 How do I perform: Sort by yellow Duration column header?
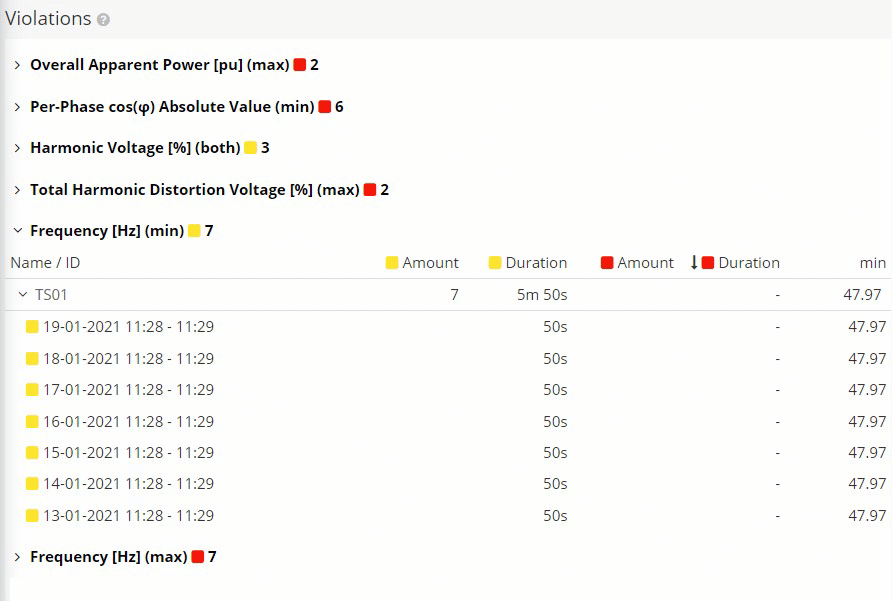click(536, 263)
